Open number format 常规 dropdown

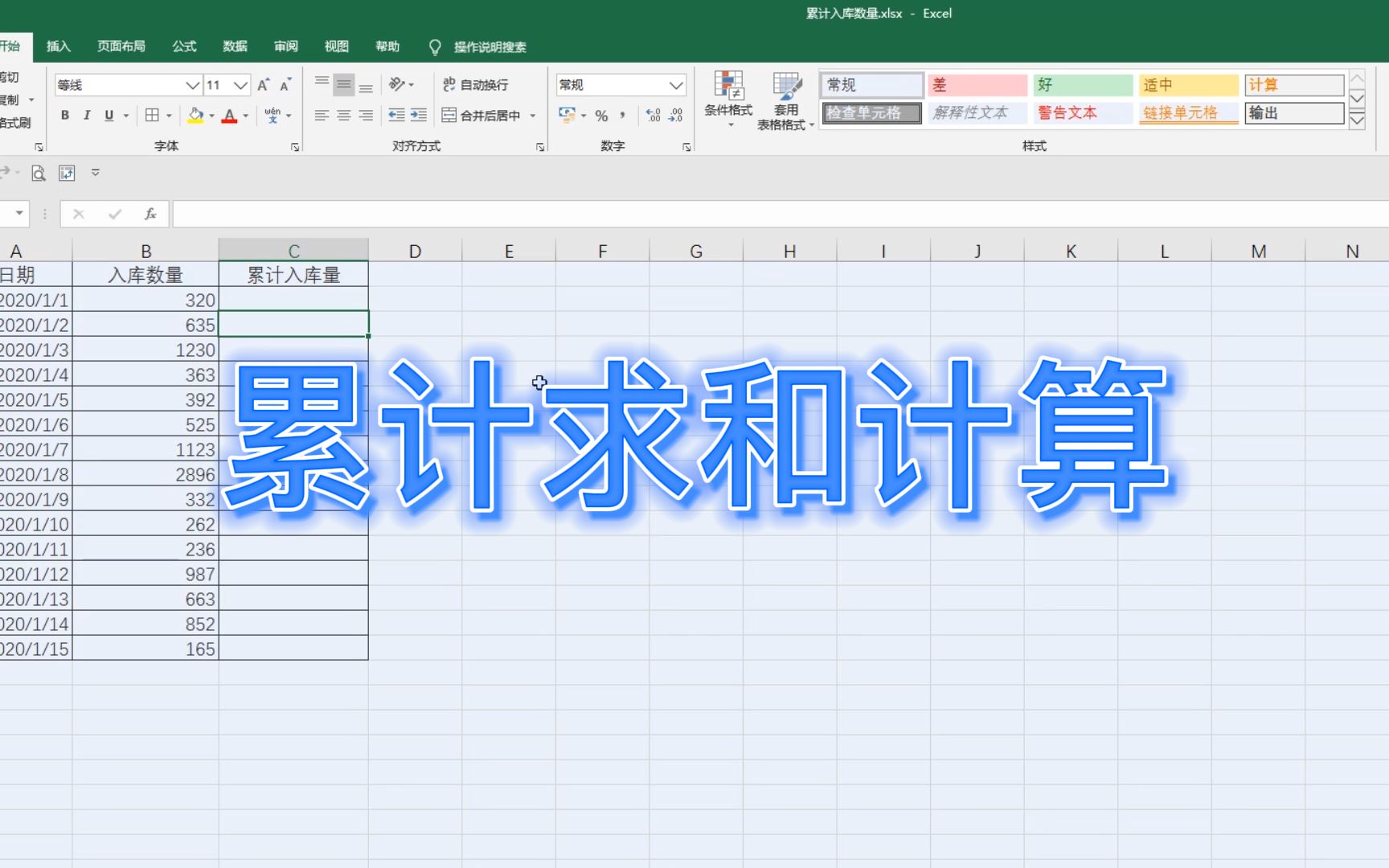coord(676,85)
